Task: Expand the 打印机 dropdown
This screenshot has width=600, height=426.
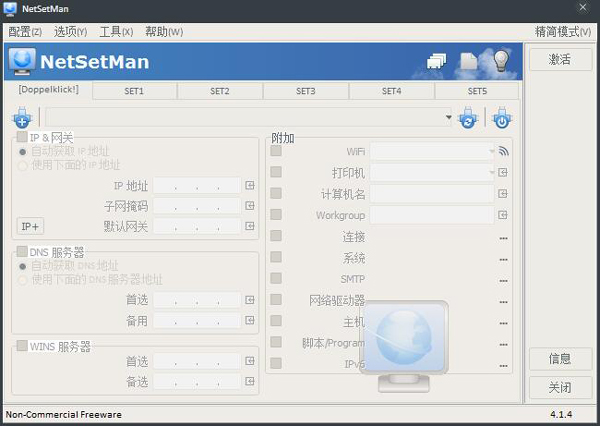Action: click(491, 173)
